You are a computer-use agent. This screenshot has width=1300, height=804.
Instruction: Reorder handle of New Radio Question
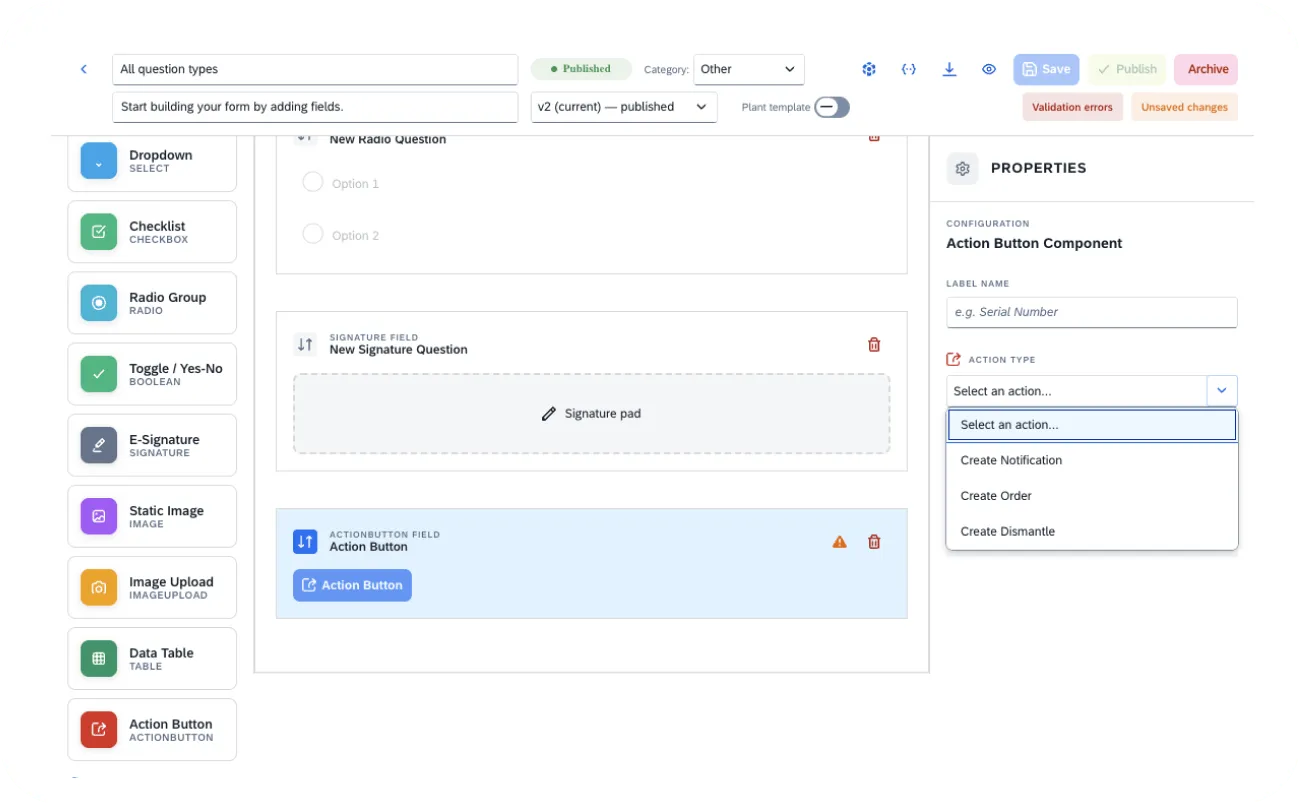[305, 138]
